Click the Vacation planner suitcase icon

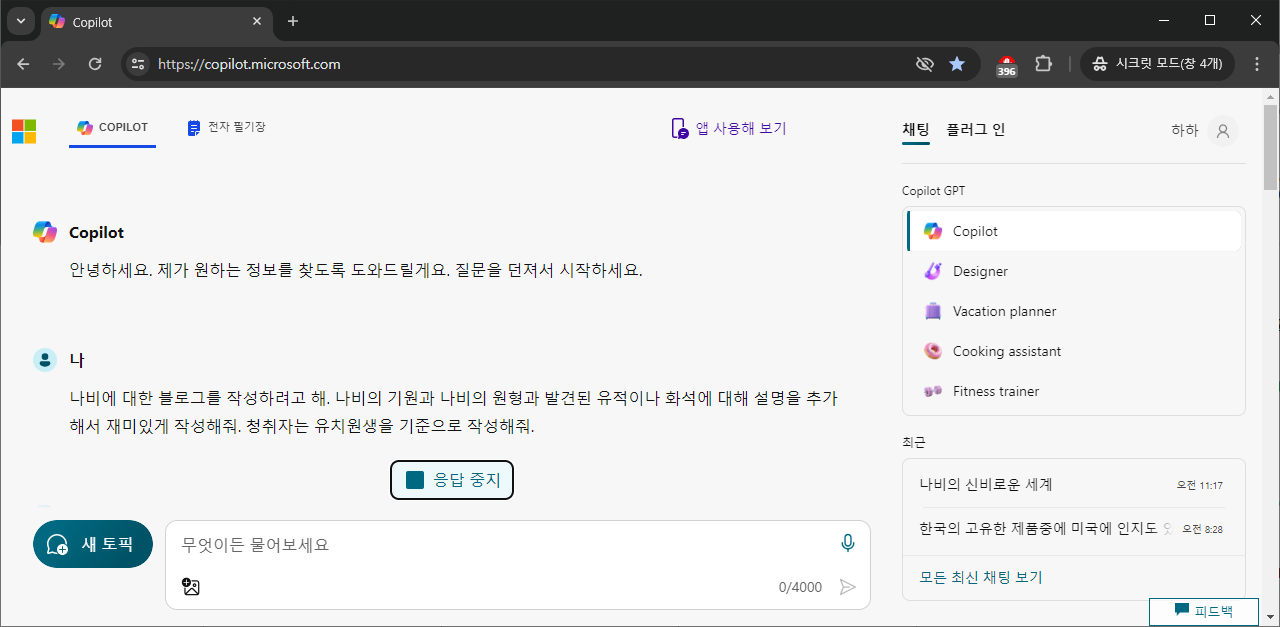[933, 311]
